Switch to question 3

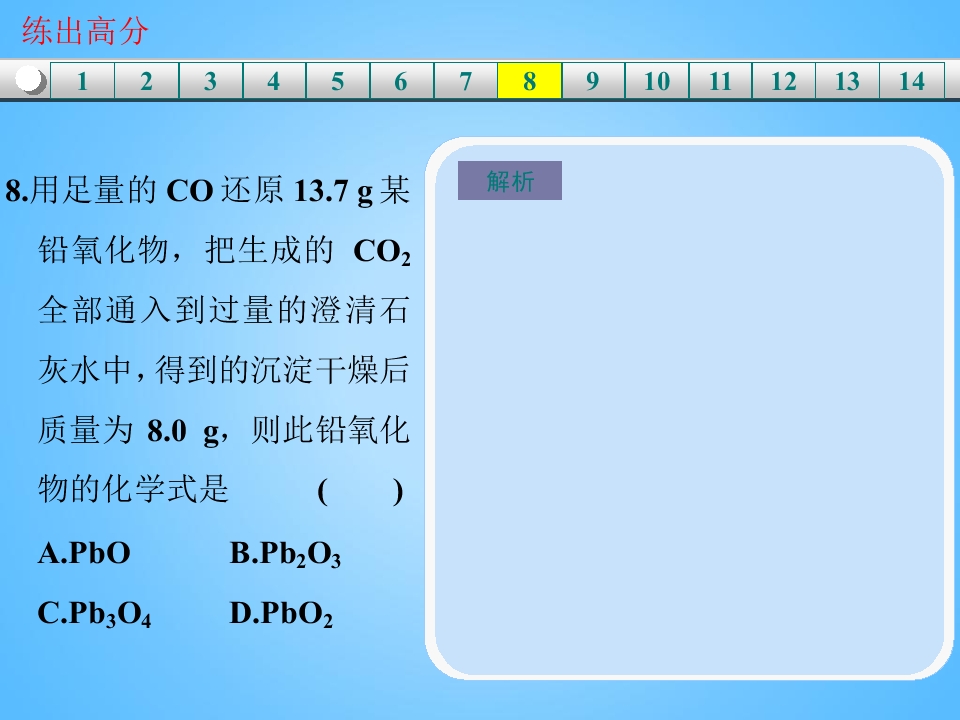click(211, 81)
